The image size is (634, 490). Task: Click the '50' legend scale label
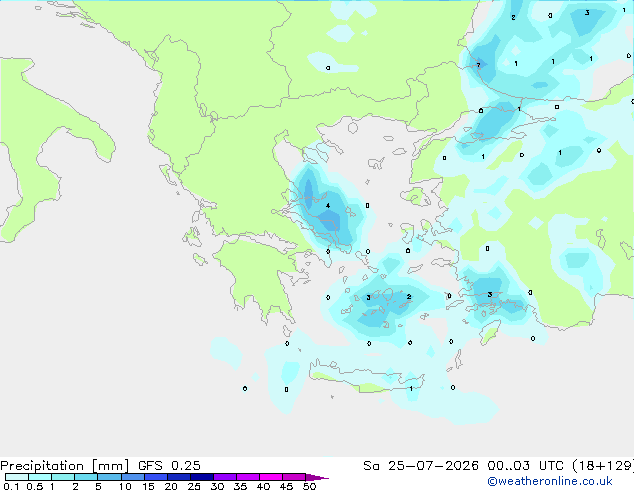coord(310,486)
